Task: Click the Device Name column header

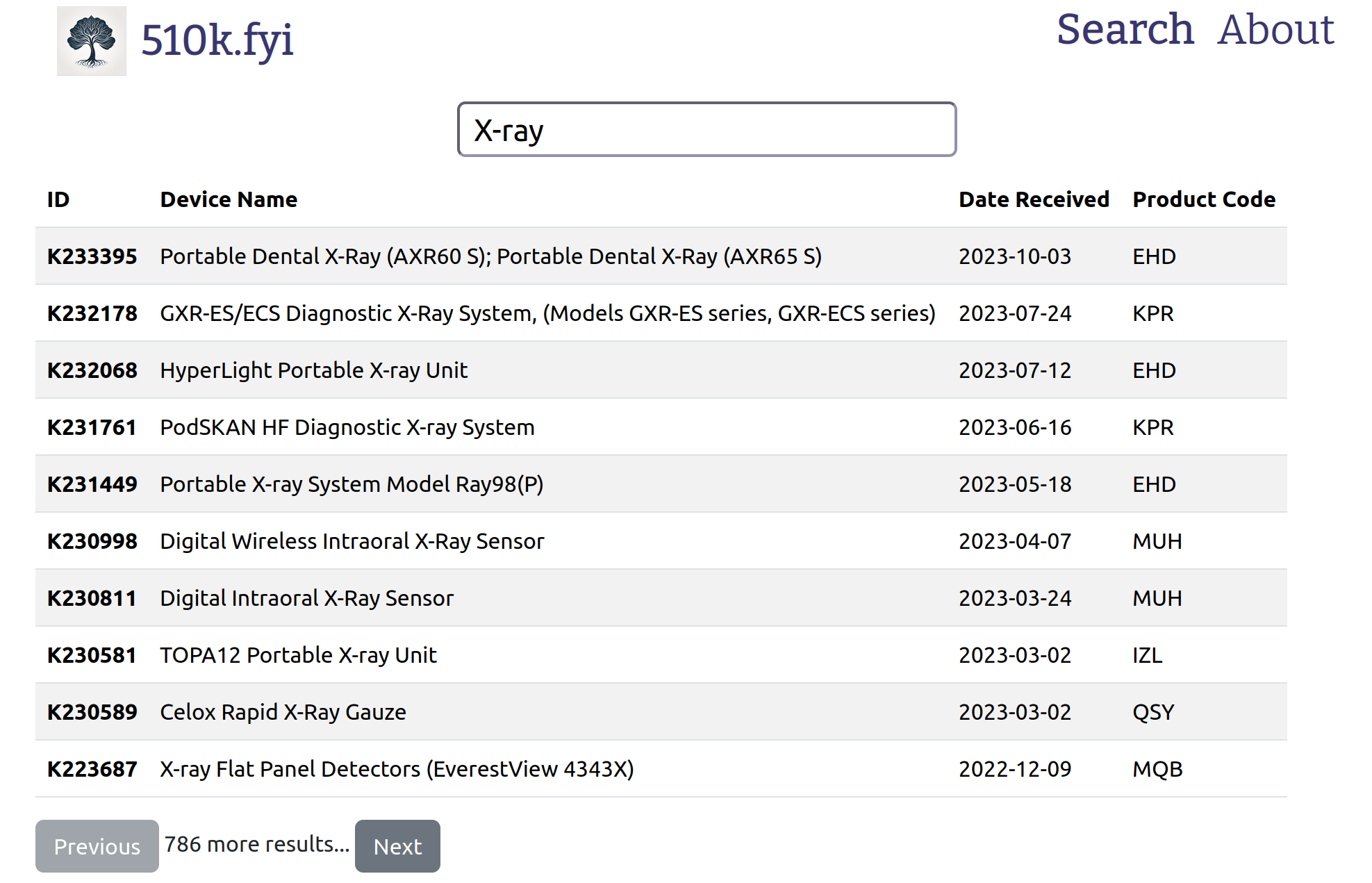Action: (229, 199)
